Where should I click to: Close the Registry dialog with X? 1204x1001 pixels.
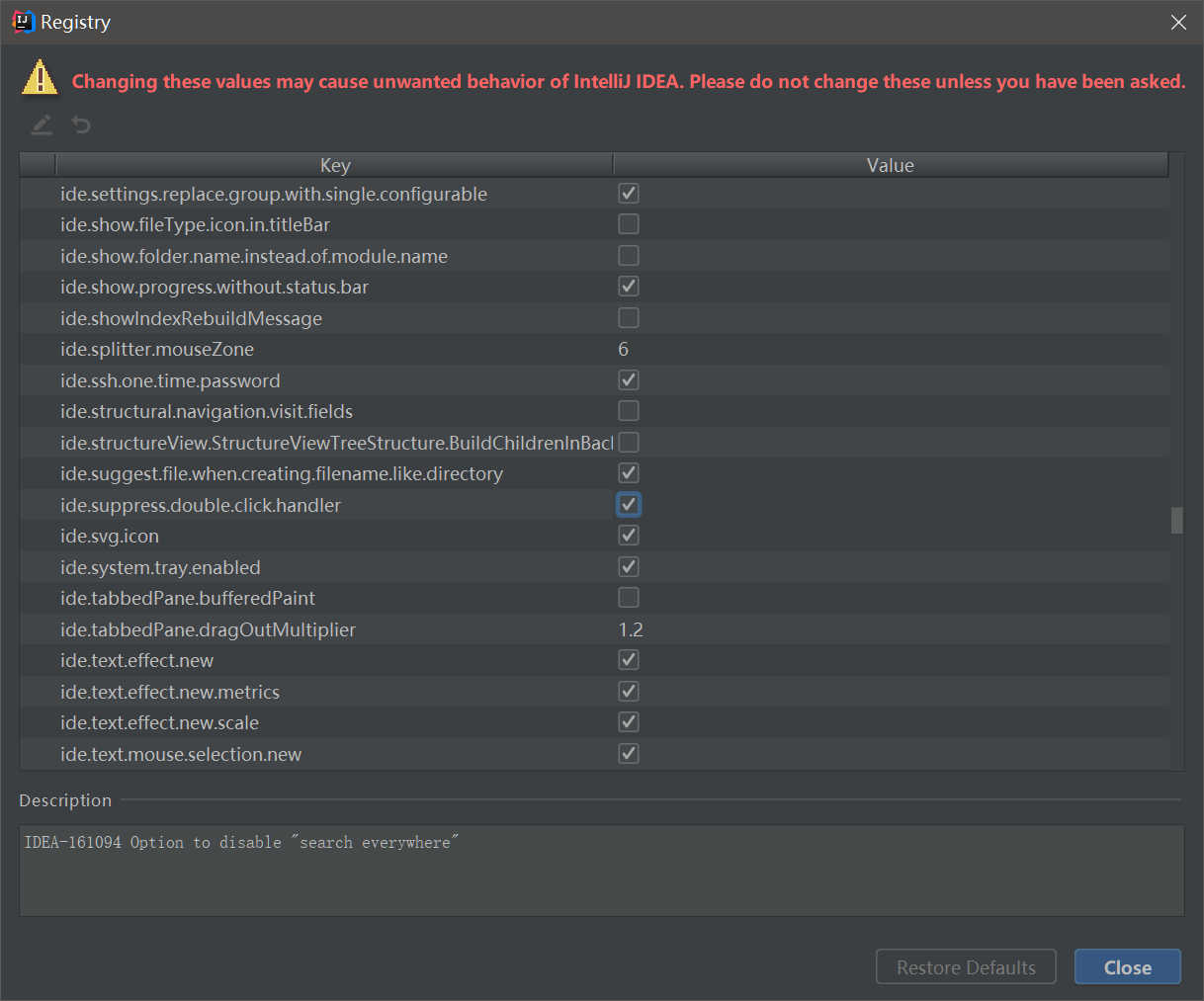pyautogui.click(x=1178, y=22)
